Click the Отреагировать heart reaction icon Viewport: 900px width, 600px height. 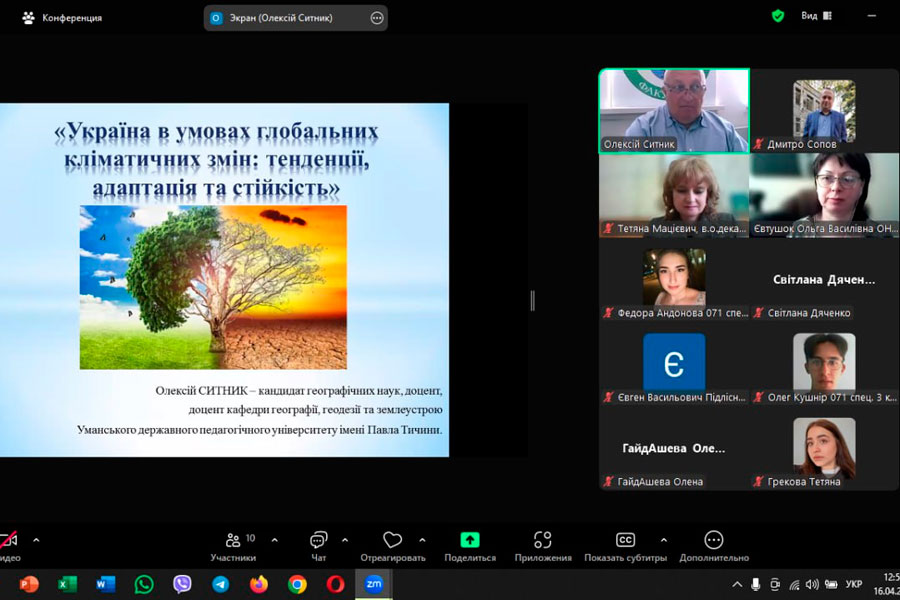[392, 541]
